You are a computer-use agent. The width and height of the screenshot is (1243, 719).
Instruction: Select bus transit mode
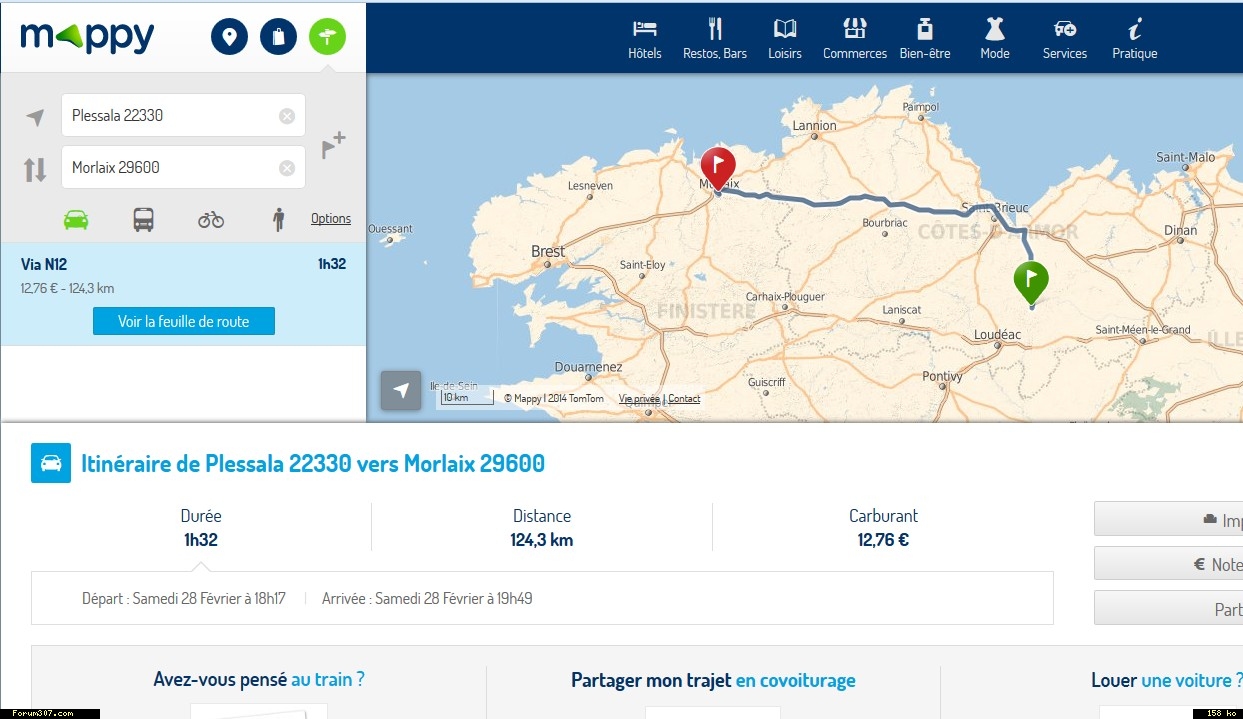coord(143,220)
